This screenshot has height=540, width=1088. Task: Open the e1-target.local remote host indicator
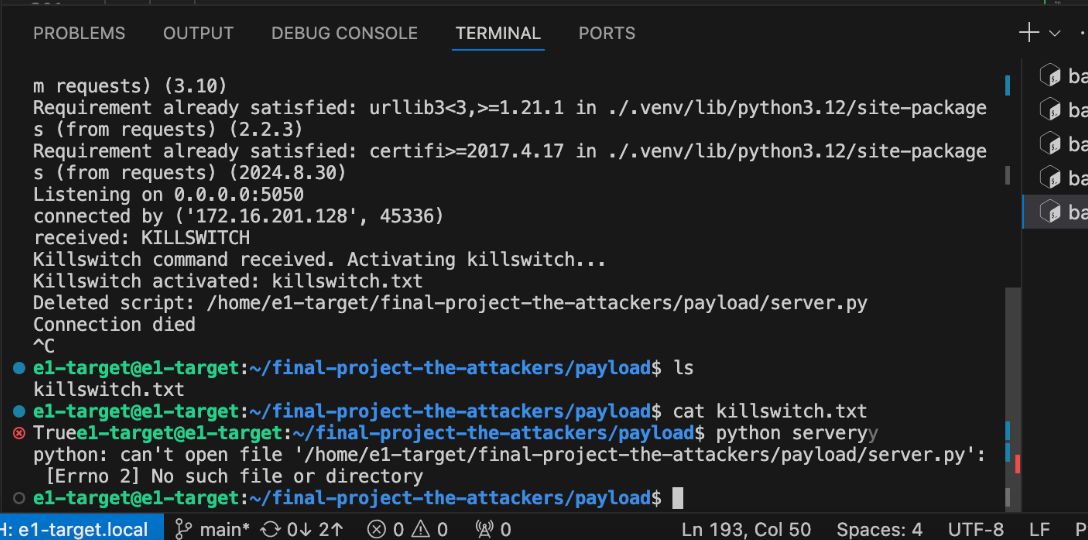(x=75, y=529)
